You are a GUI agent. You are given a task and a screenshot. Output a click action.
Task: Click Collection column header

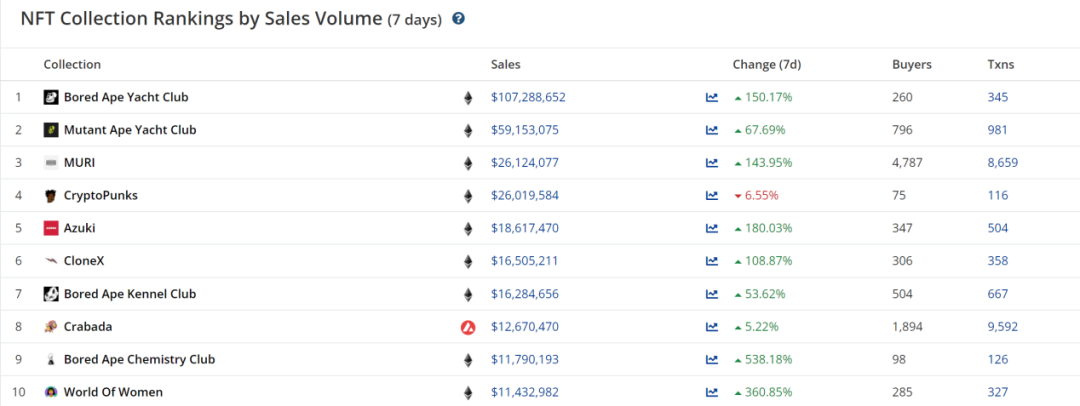click(x=72, y=64)
